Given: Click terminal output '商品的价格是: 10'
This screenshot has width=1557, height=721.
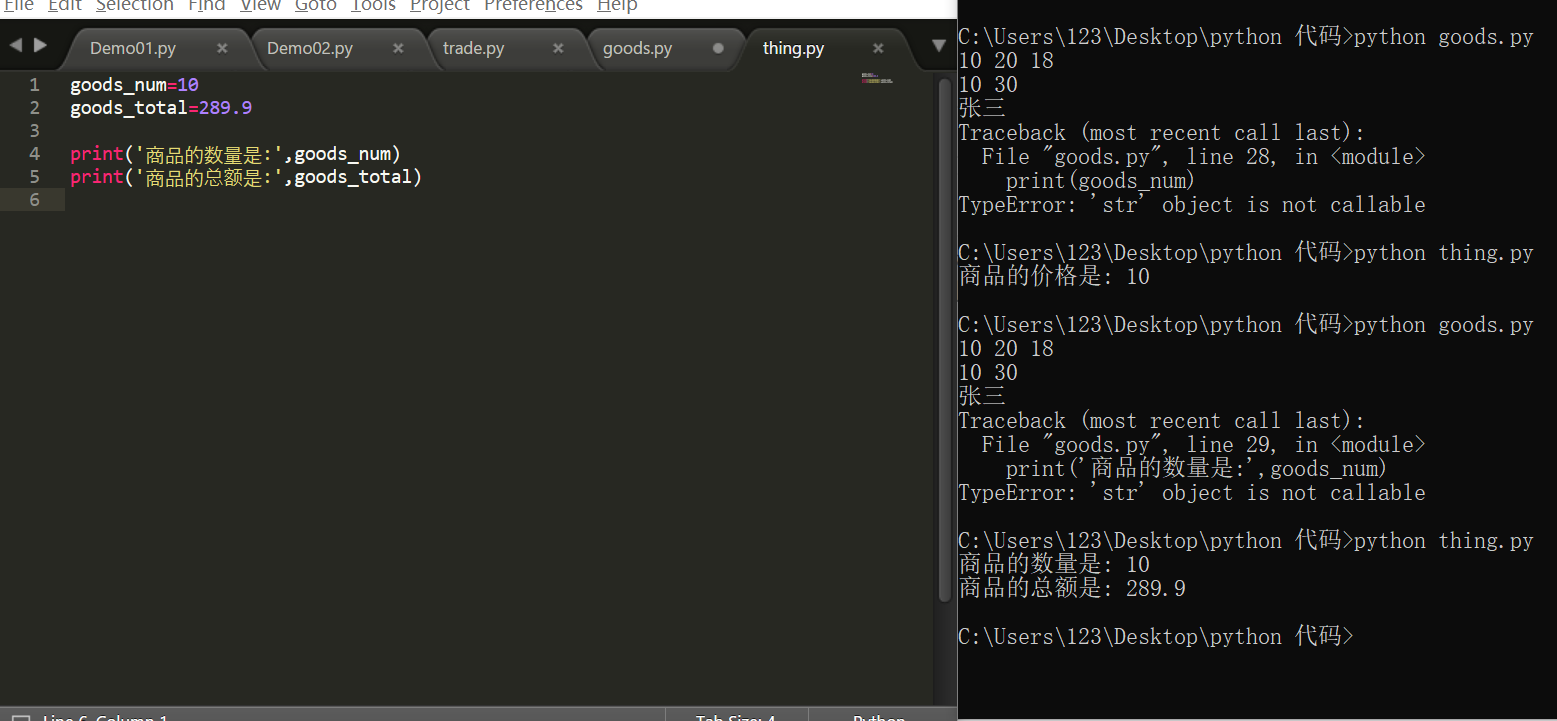Looking at the screenshot, I should (x=1054, y=277).
